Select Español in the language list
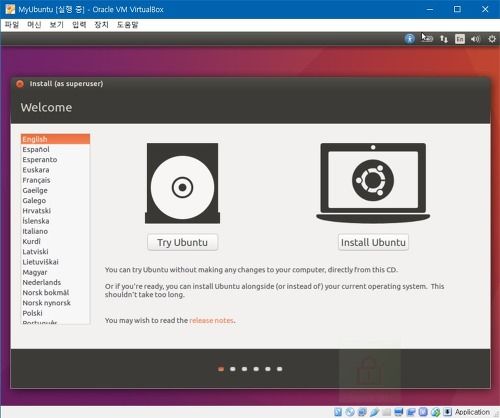Screen dimensions: 500x418 coord(55,149)
